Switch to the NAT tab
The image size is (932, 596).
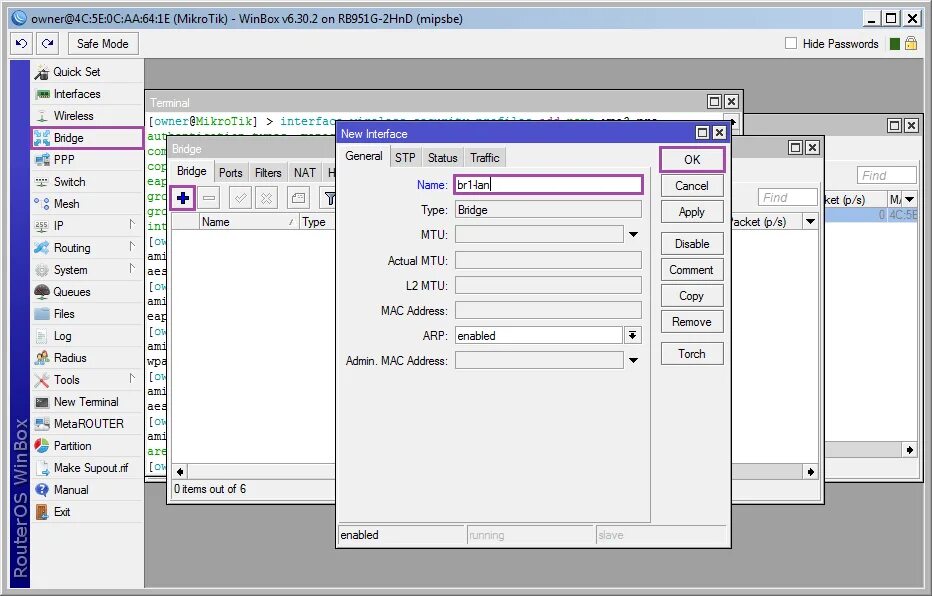[305, 172]
